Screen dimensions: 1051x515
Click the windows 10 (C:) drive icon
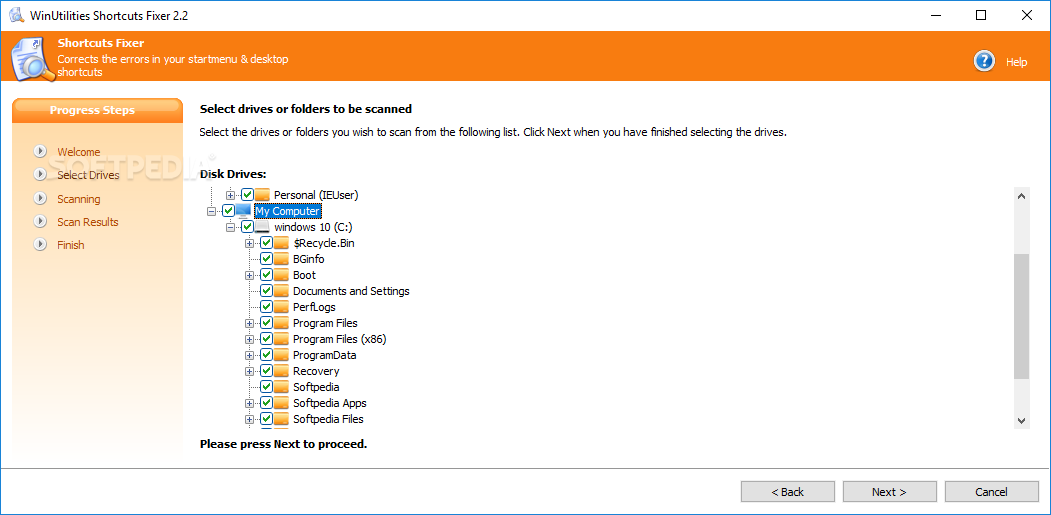(262, 227)
